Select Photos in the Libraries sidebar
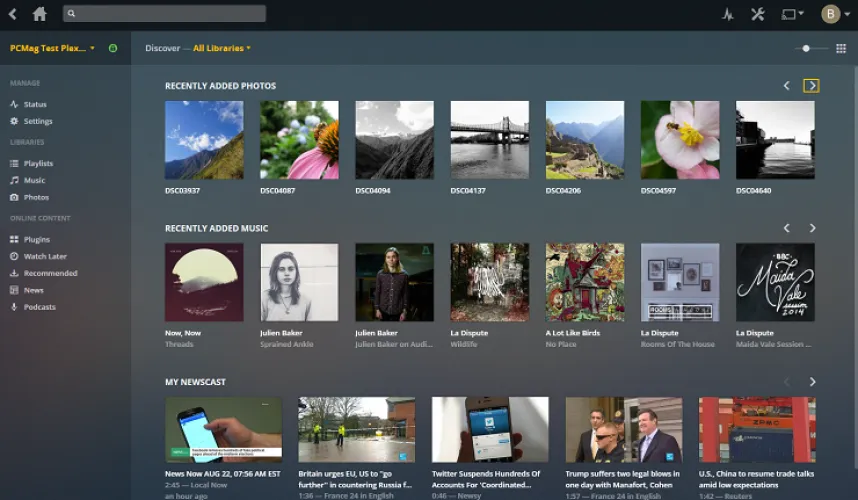Image resolution: width=858 pixels, height=500 pixels. click(36, 198)
